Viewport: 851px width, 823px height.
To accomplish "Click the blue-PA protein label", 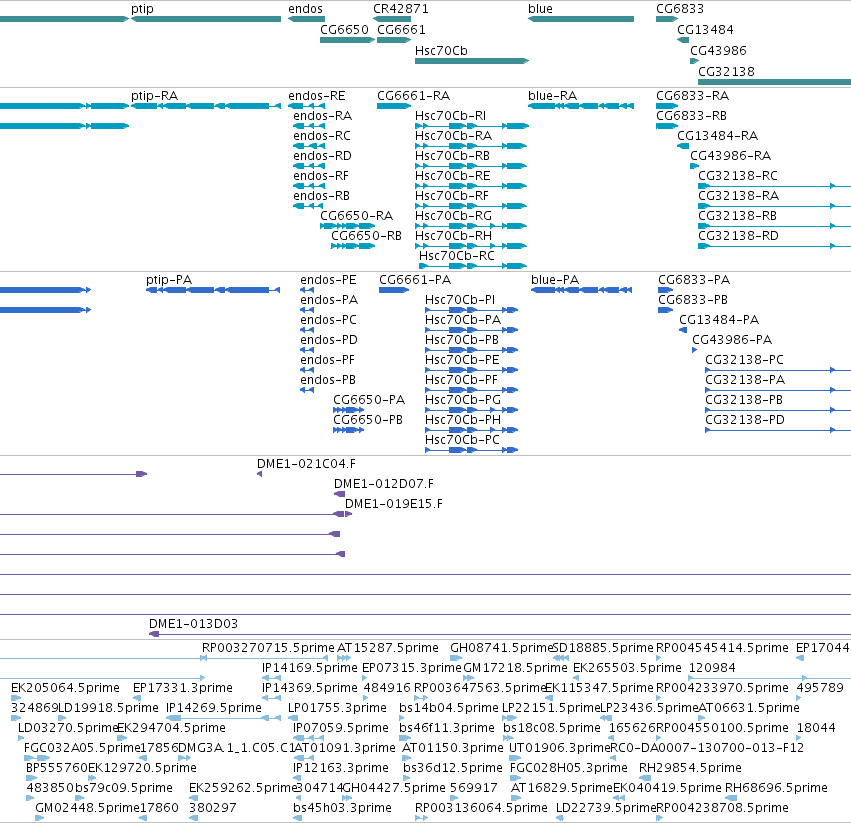I will (x=555, y=280).
